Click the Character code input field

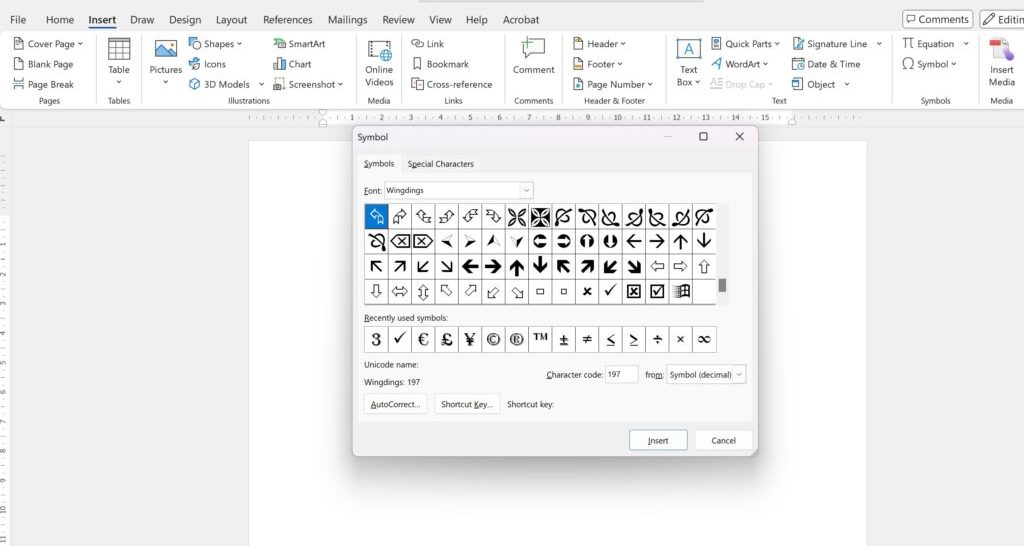click(621, 375)
